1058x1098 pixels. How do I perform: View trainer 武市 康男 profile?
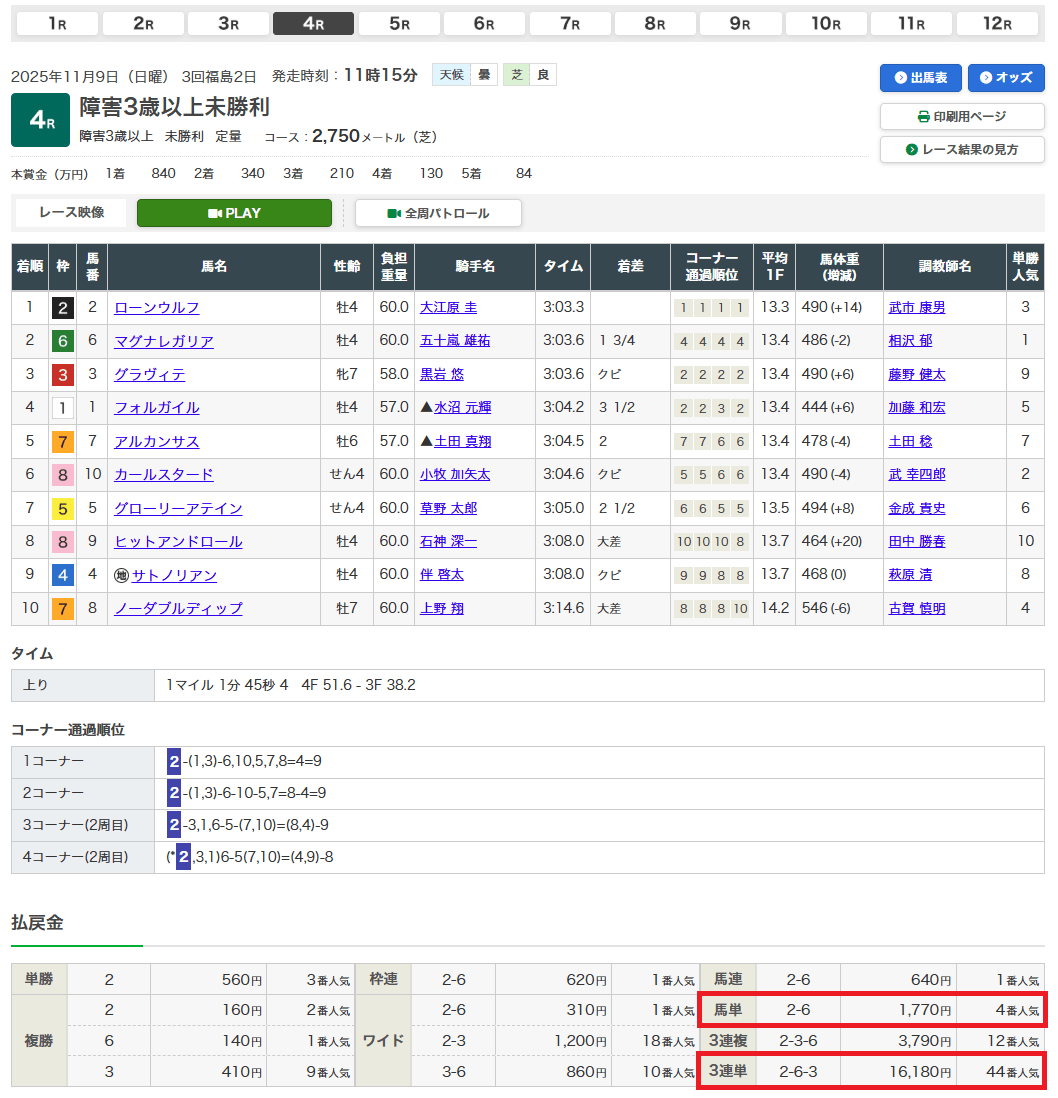(x=917, y=308)
